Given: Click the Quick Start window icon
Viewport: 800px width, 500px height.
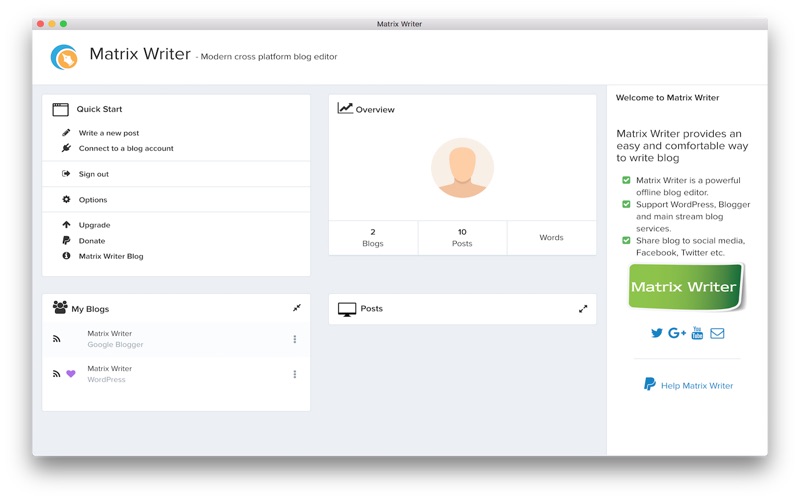Looking at the screenshot, I should tap(60, 109).
